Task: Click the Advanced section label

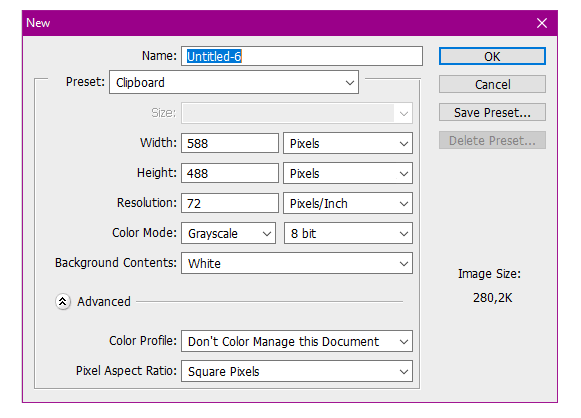Action: click(x=104, y=302)
